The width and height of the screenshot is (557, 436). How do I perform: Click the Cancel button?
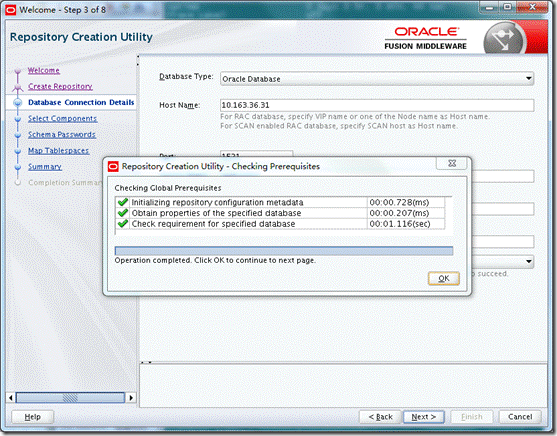click(x=520, y=417)
